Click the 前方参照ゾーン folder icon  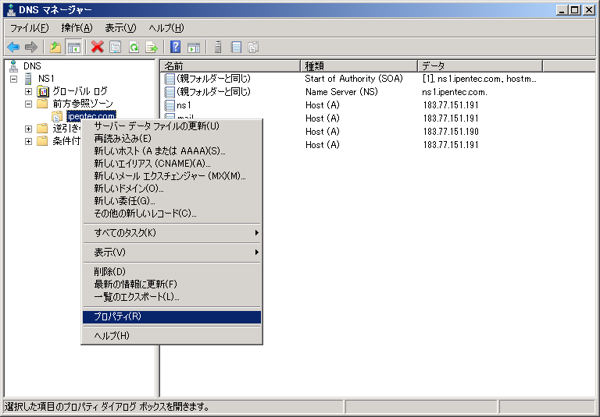coord(42,104)
